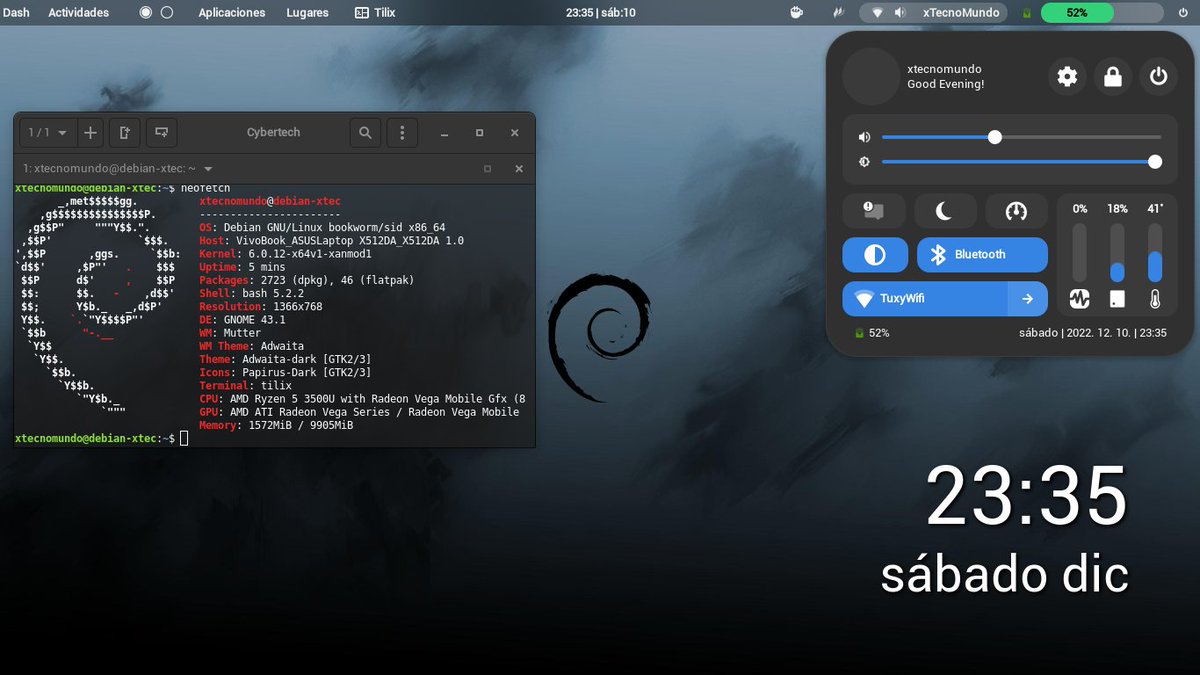Viewport: 1200px width, 675px height.
Task: Lock the screen with padlock button
Action: click(1112, 76)
